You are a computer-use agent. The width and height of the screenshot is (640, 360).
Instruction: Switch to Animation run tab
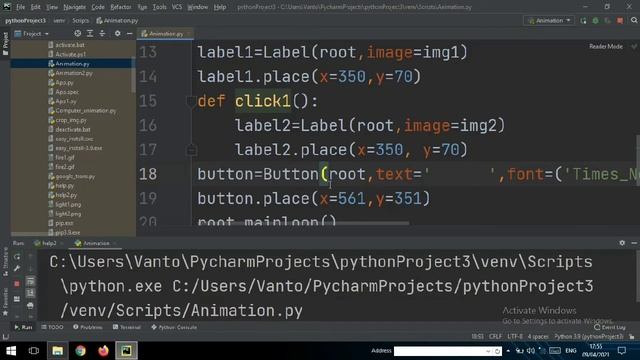point(96,243)
